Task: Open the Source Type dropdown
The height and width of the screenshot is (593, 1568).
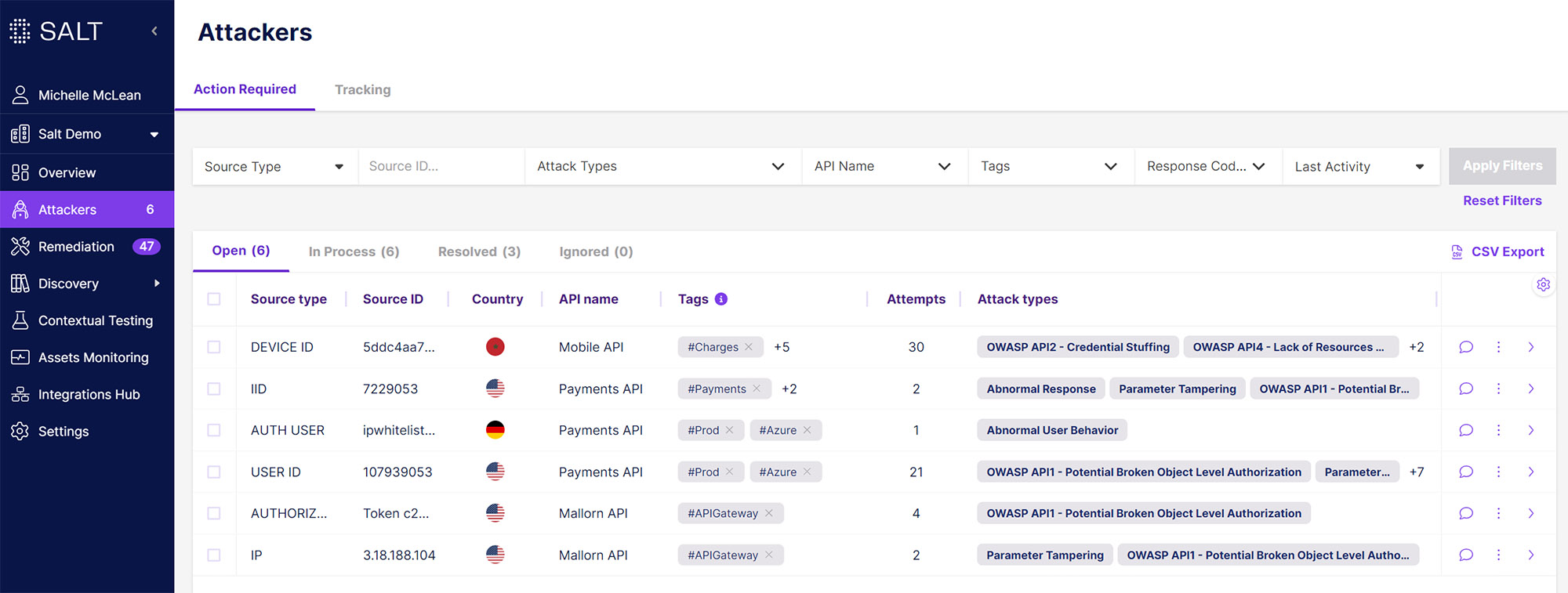Action: coord(274,167)
